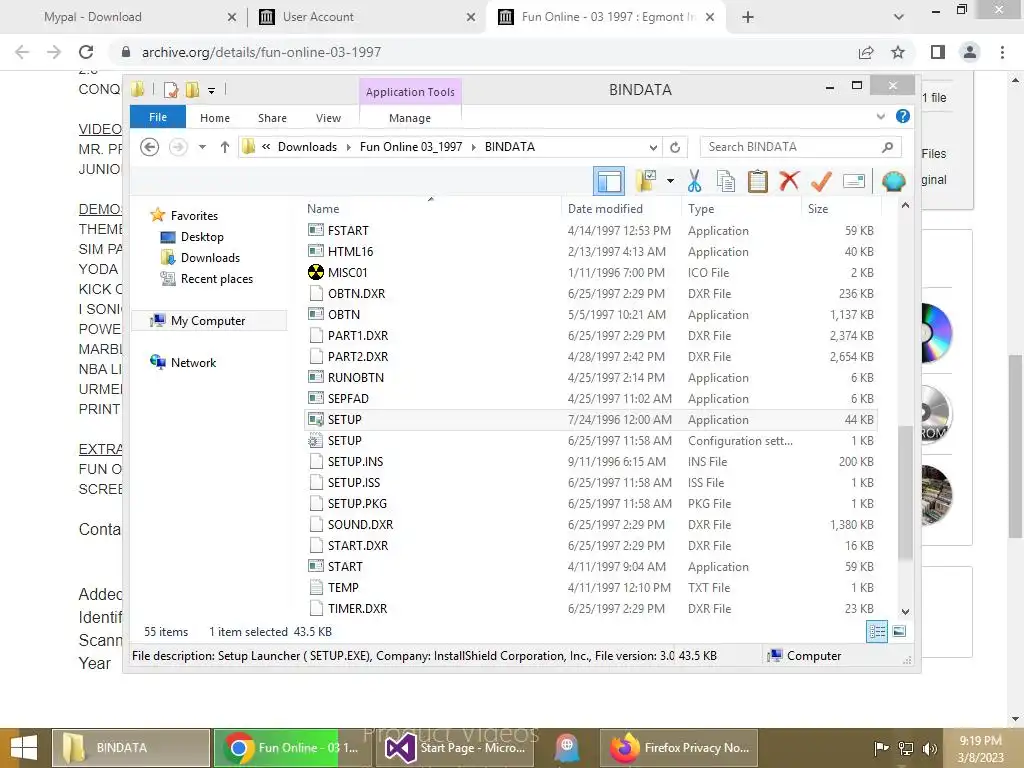This screenshot has width=1024, height=768.
Task: Toggle the navigation pane toolbar button
Action: tap(609, 181)
